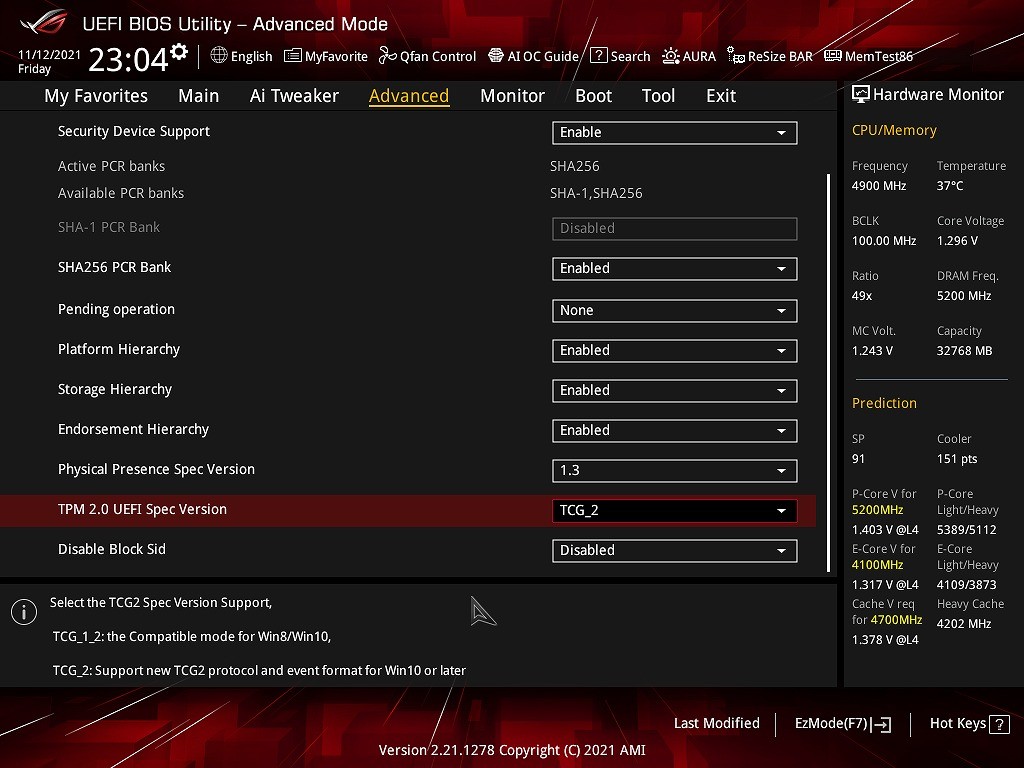Open Disable Block Sid dropdown
Image resolution: width=1024 pixels, height=768 pixels.
click(x=675, y=551)
